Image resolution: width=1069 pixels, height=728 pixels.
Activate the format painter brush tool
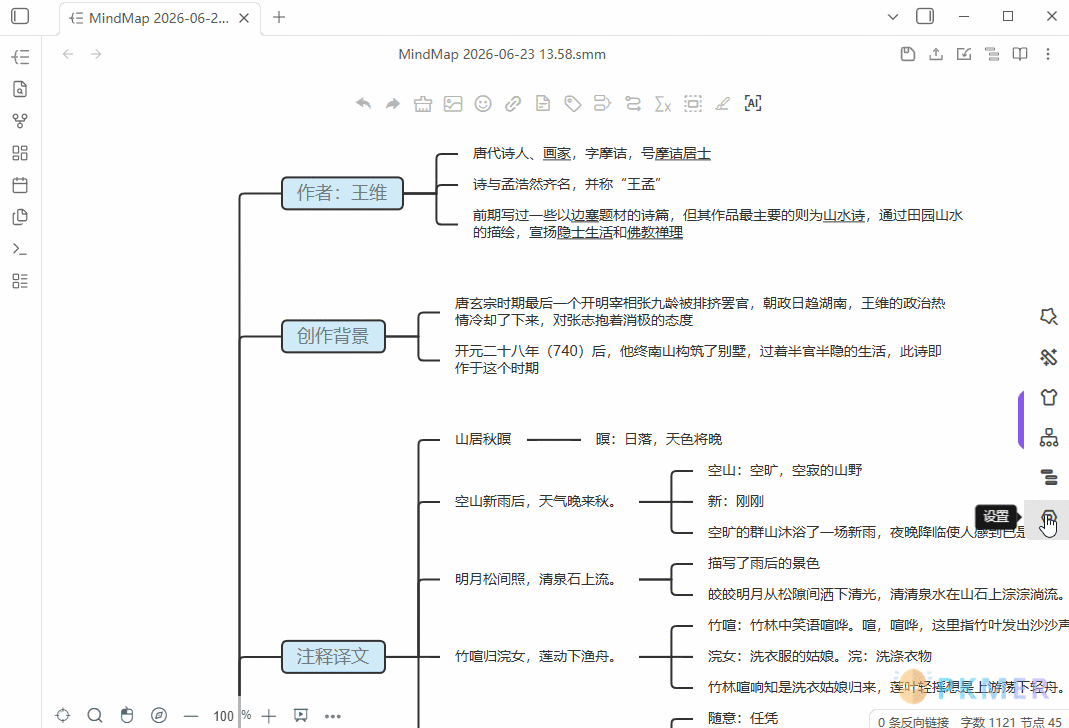[423, 104]
